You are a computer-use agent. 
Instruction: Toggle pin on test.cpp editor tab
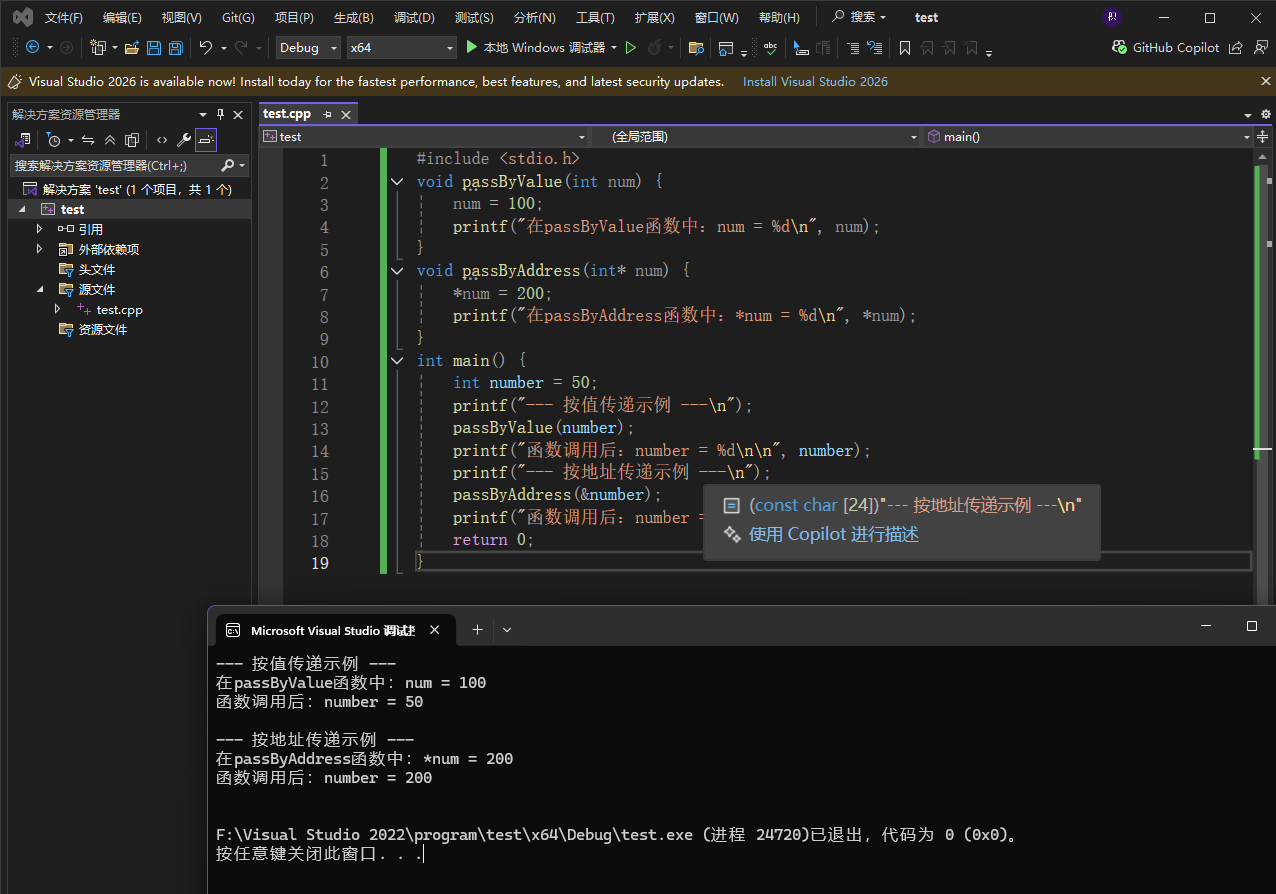click(x=327, y=115)
